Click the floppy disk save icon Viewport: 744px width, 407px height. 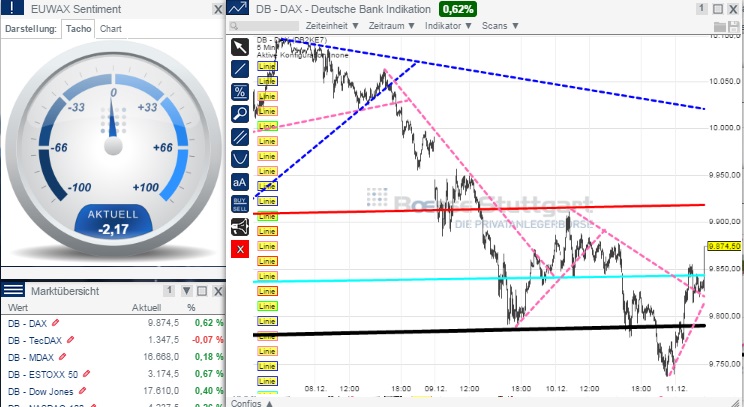734,27
